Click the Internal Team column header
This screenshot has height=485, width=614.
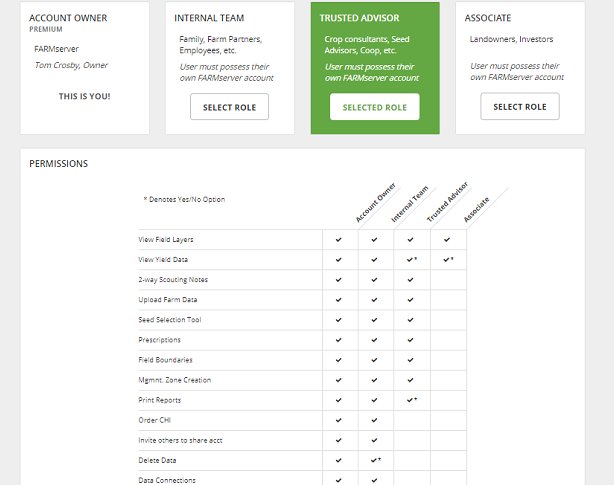(x=410, y=204)
